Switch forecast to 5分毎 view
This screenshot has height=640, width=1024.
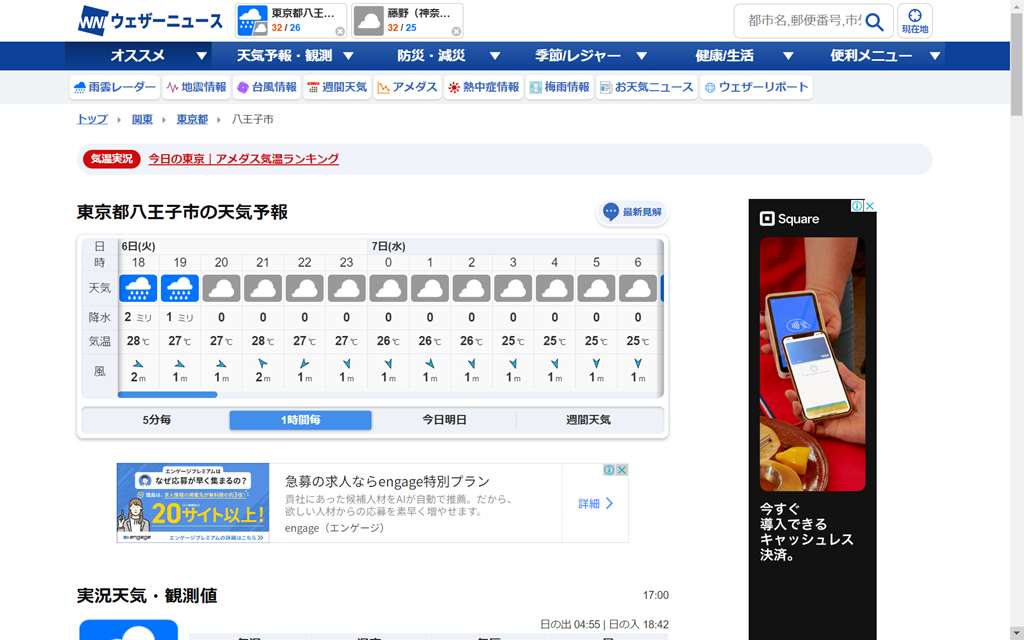click(x=156, y=420)
